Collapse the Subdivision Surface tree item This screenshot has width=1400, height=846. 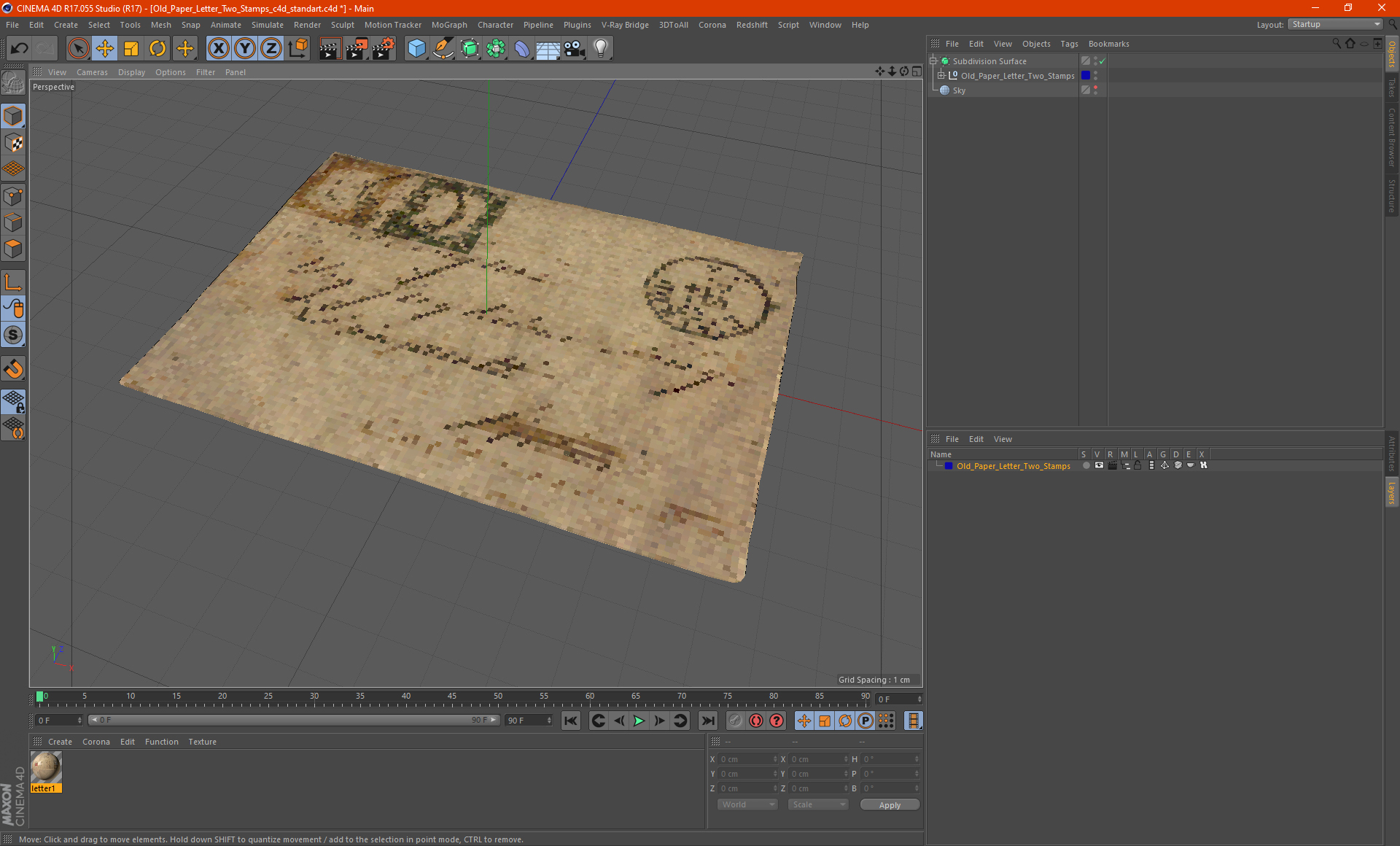(x=933, y=61)
